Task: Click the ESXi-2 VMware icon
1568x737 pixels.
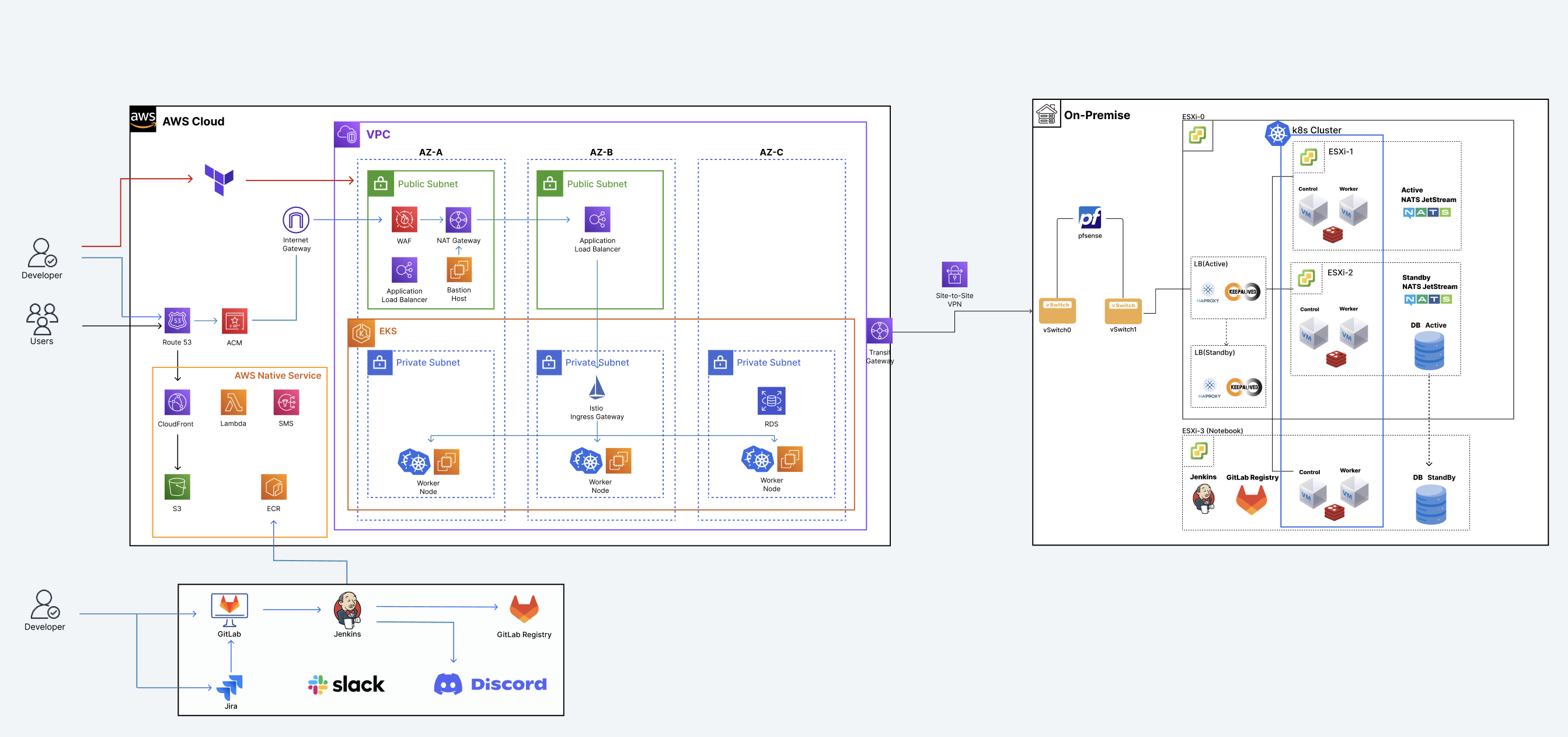Action: click(x=1306, y=278)
